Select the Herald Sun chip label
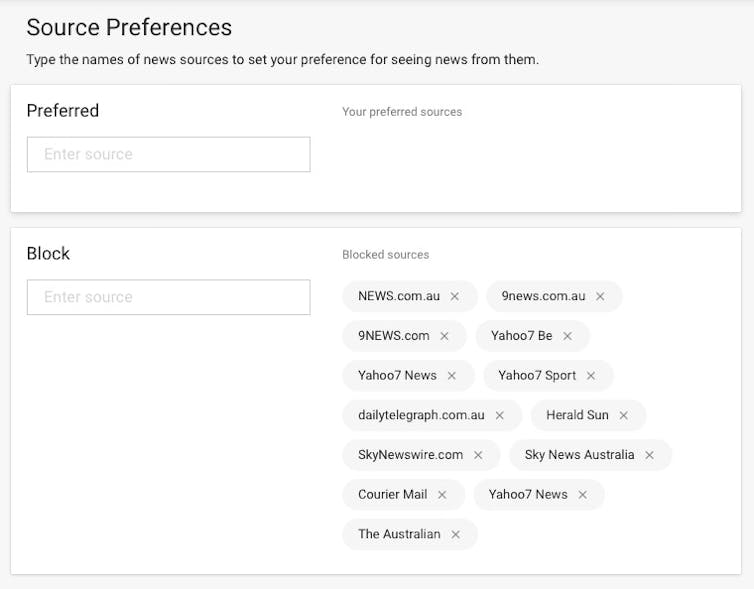This screenshot has width=754, height=589. (577, 415)
